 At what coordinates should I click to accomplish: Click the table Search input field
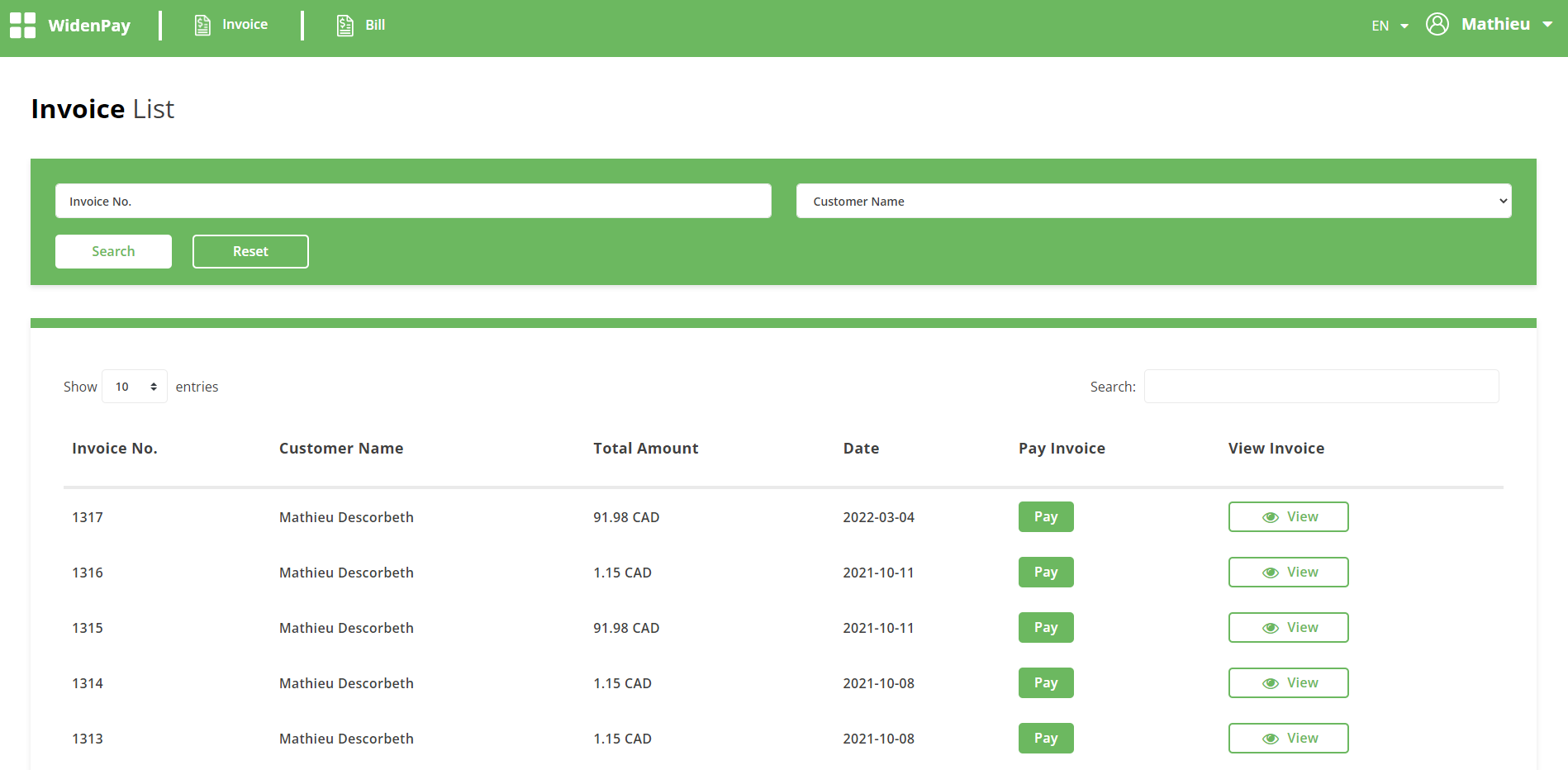pos(1321,386)
